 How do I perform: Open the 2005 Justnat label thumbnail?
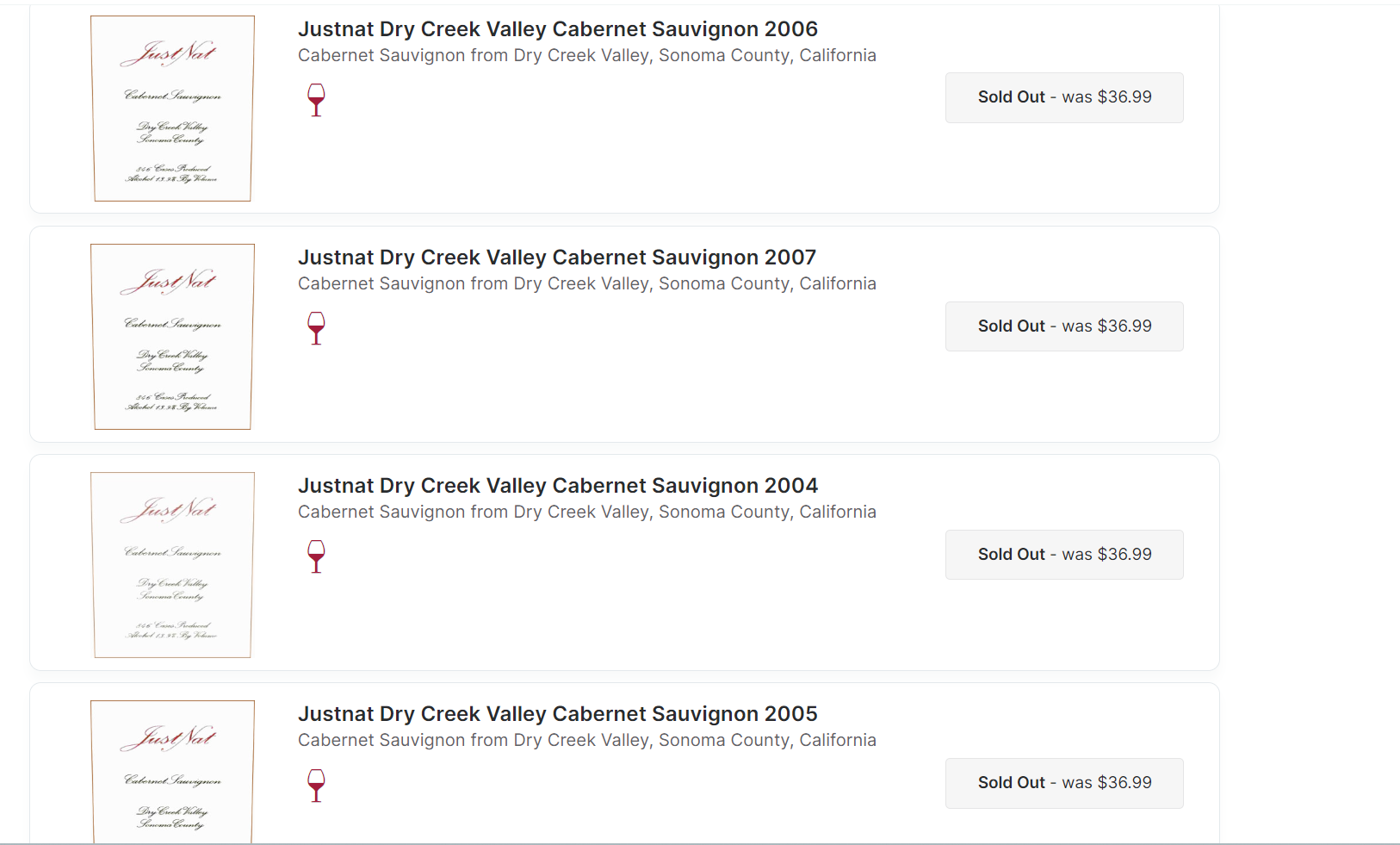(172, 772)
